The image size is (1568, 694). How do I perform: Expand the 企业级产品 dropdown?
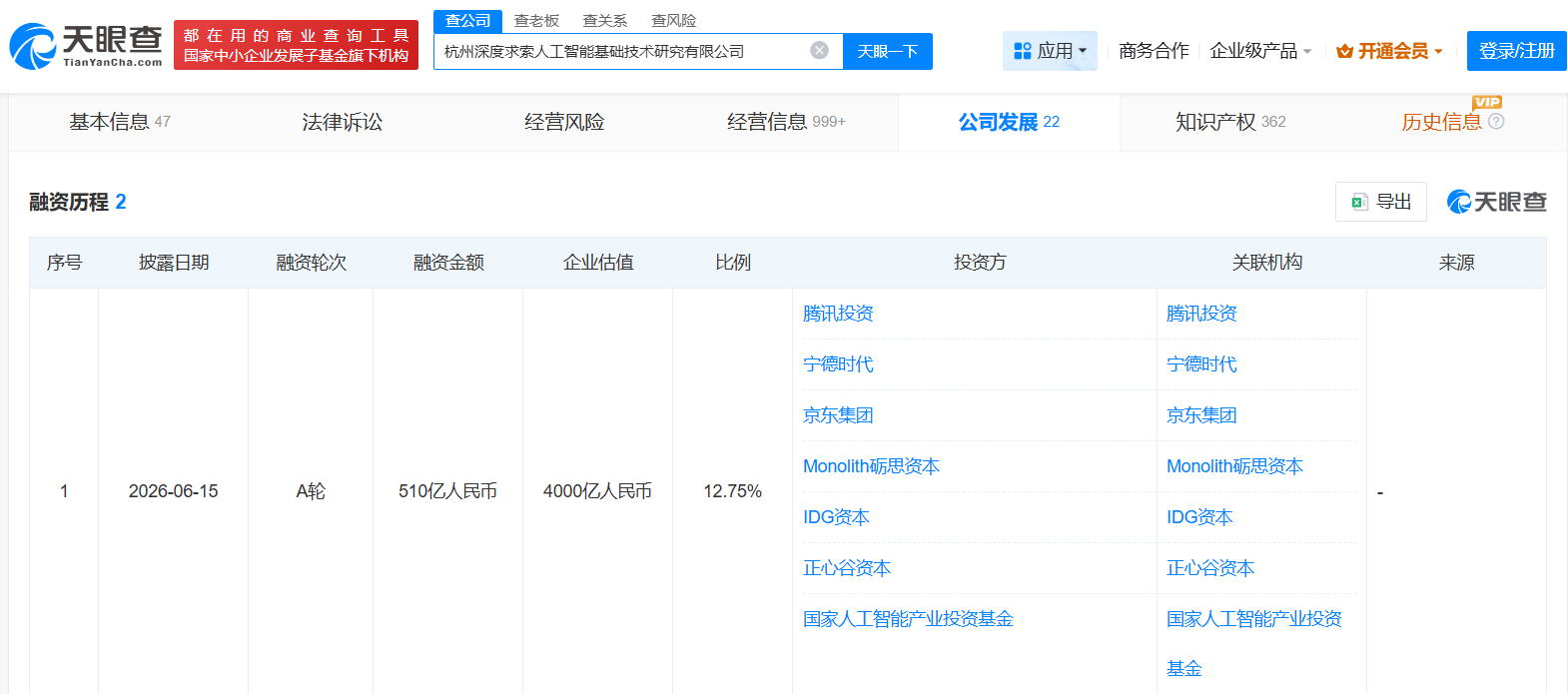coord(1260,51)
